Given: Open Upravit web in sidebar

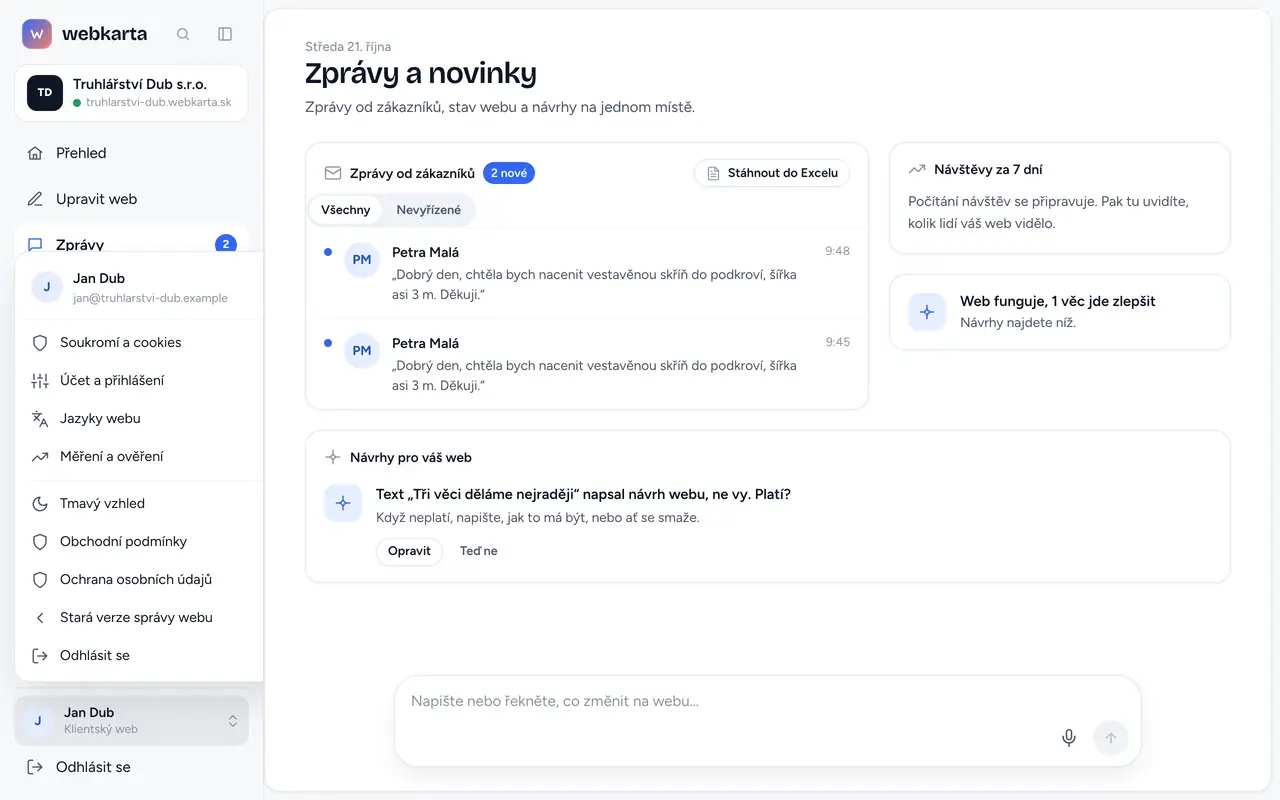Looking at the screenshot, I should coord(131,199).
